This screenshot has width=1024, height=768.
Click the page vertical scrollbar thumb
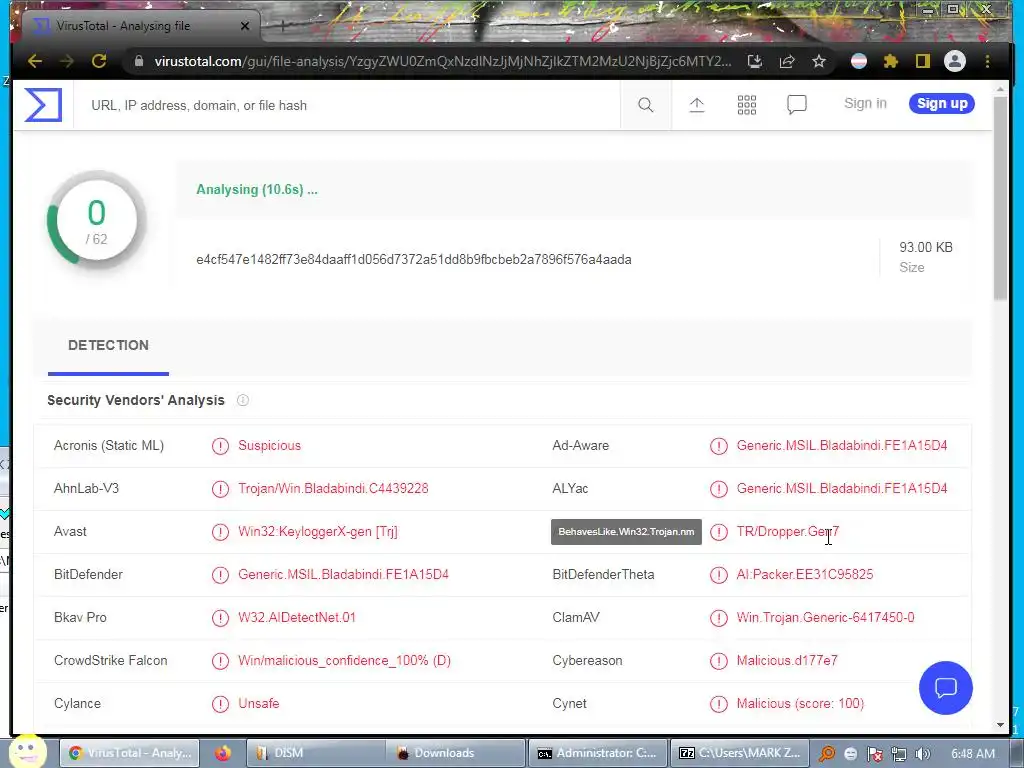pos(1000,198)
